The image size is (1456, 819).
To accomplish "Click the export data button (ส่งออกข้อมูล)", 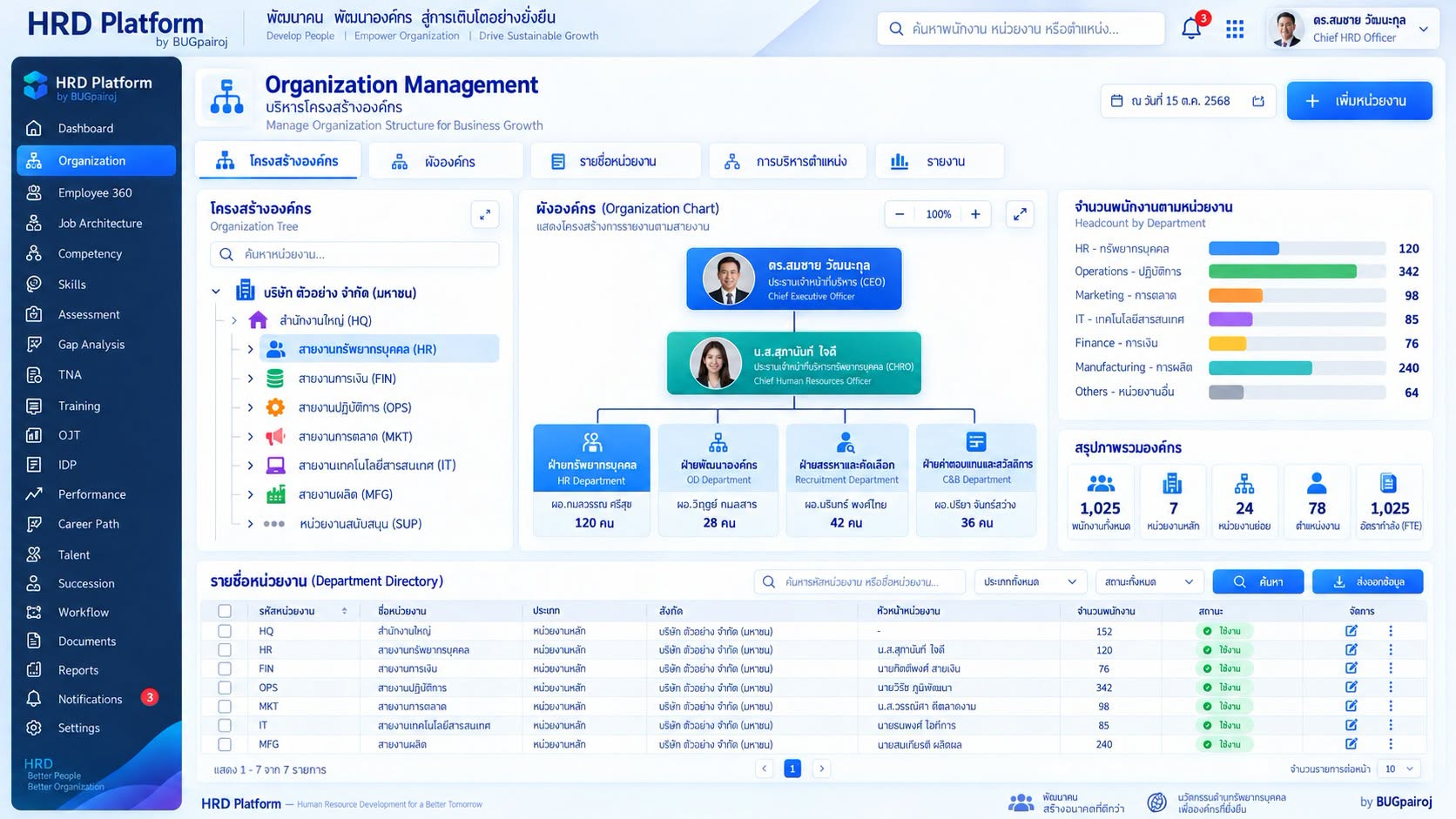I will click(x=1367, y=581).
